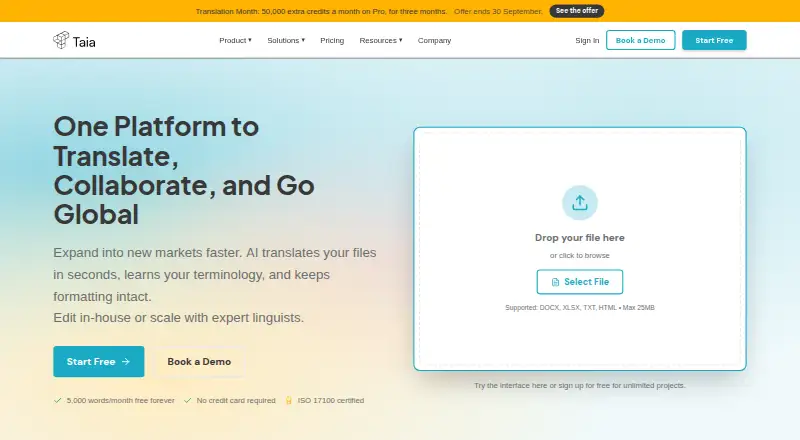Open the Pricing page
This screenshot has width=800, height=440.
click(x=332, y=40)
